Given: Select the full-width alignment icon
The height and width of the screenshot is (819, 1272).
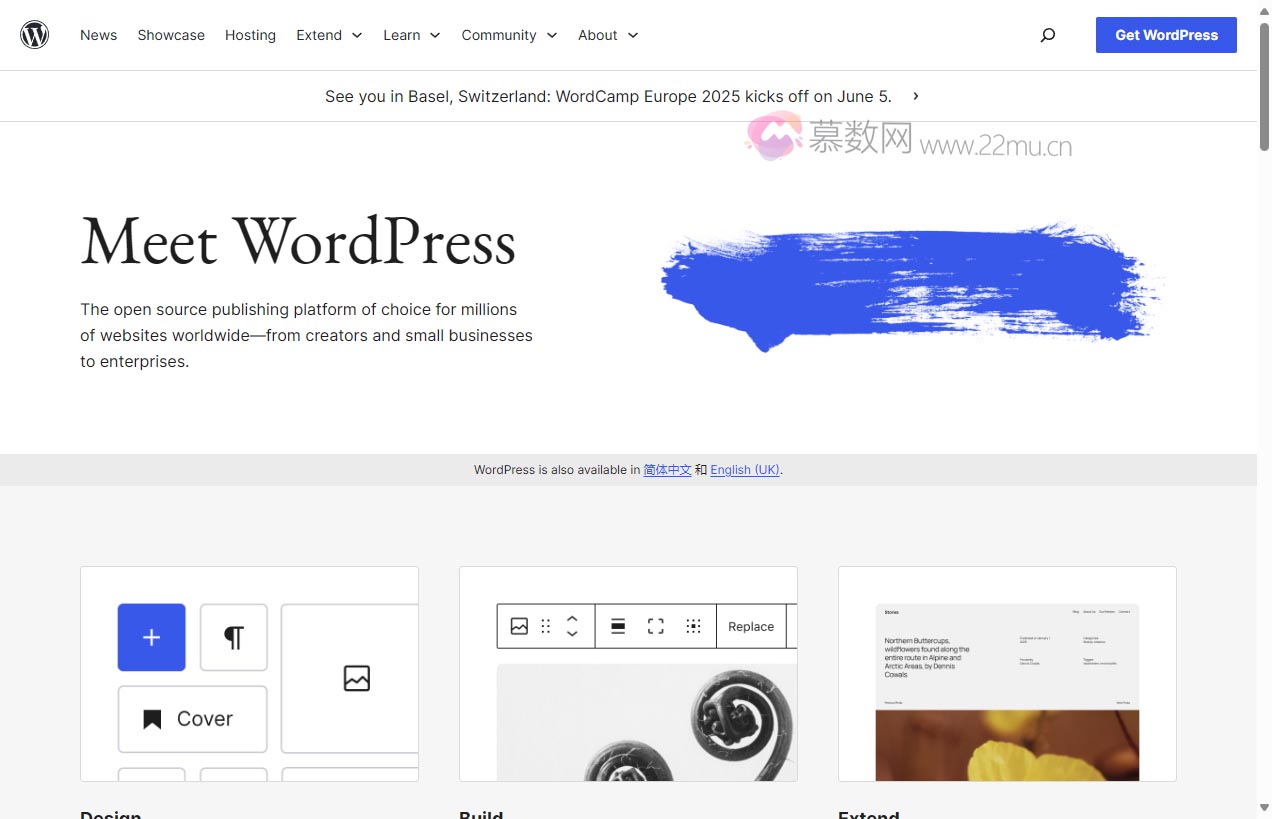Looking at the screenshot, I should 655,626.
